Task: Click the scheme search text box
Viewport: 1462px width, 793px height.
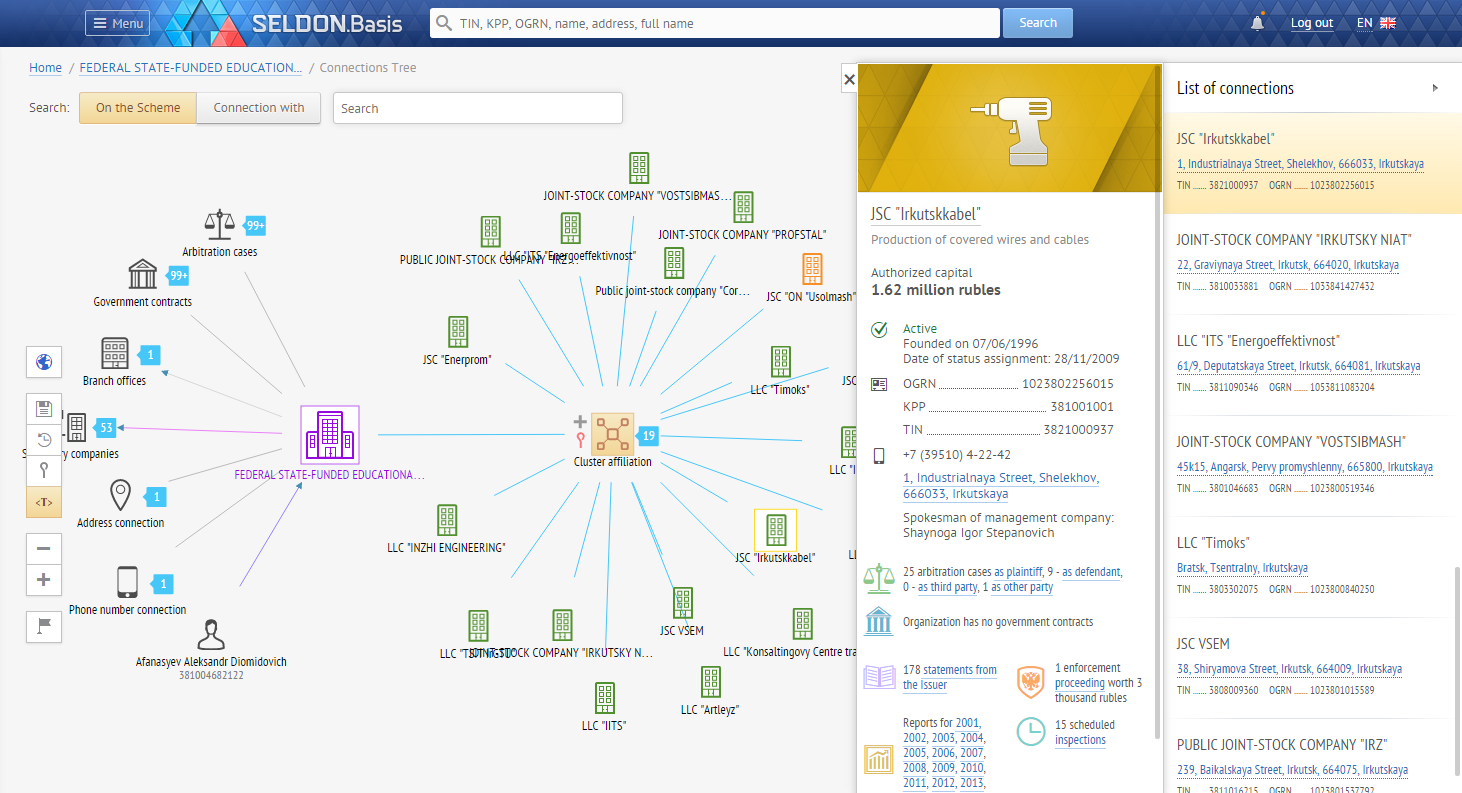Action: tap(478, 108)
